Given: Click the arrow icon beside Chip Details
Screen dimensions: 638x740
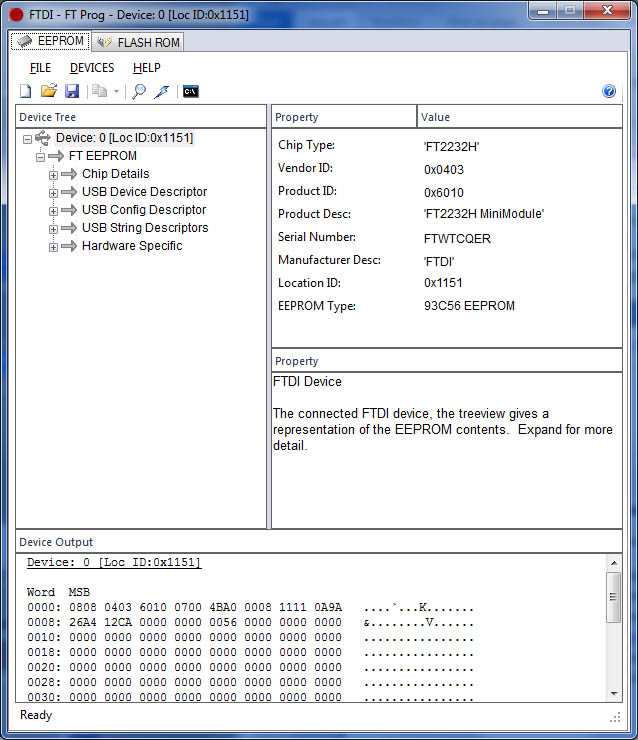Looking at the screenshot, I should 69,174.
